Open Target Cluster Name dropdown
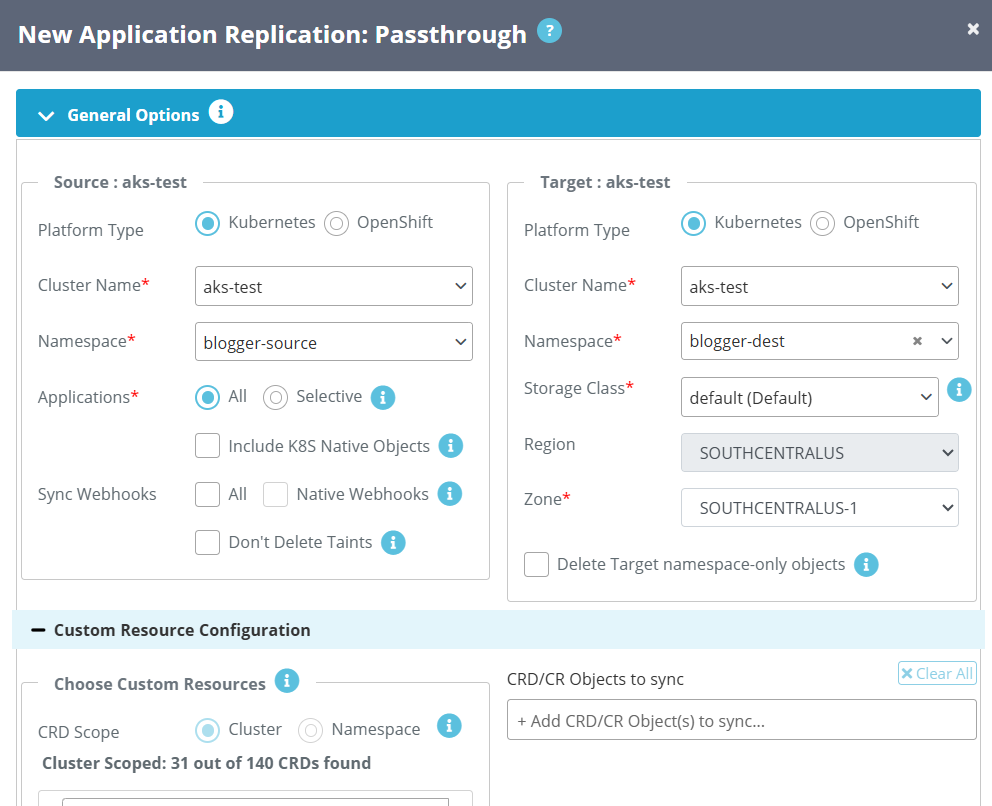Image resolution: width=992 pixels, height=806 pixels. tap(819, 286)
